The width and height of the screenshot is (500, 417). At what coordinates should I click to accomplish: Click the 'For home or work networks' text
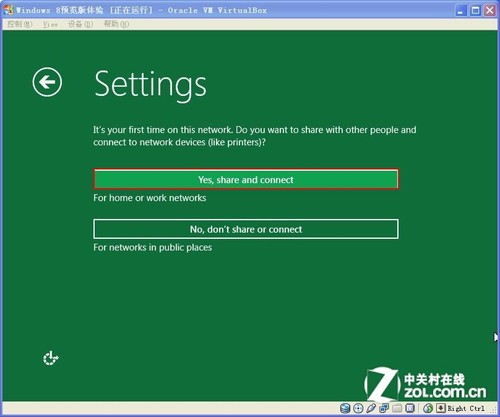pos(150,198)
